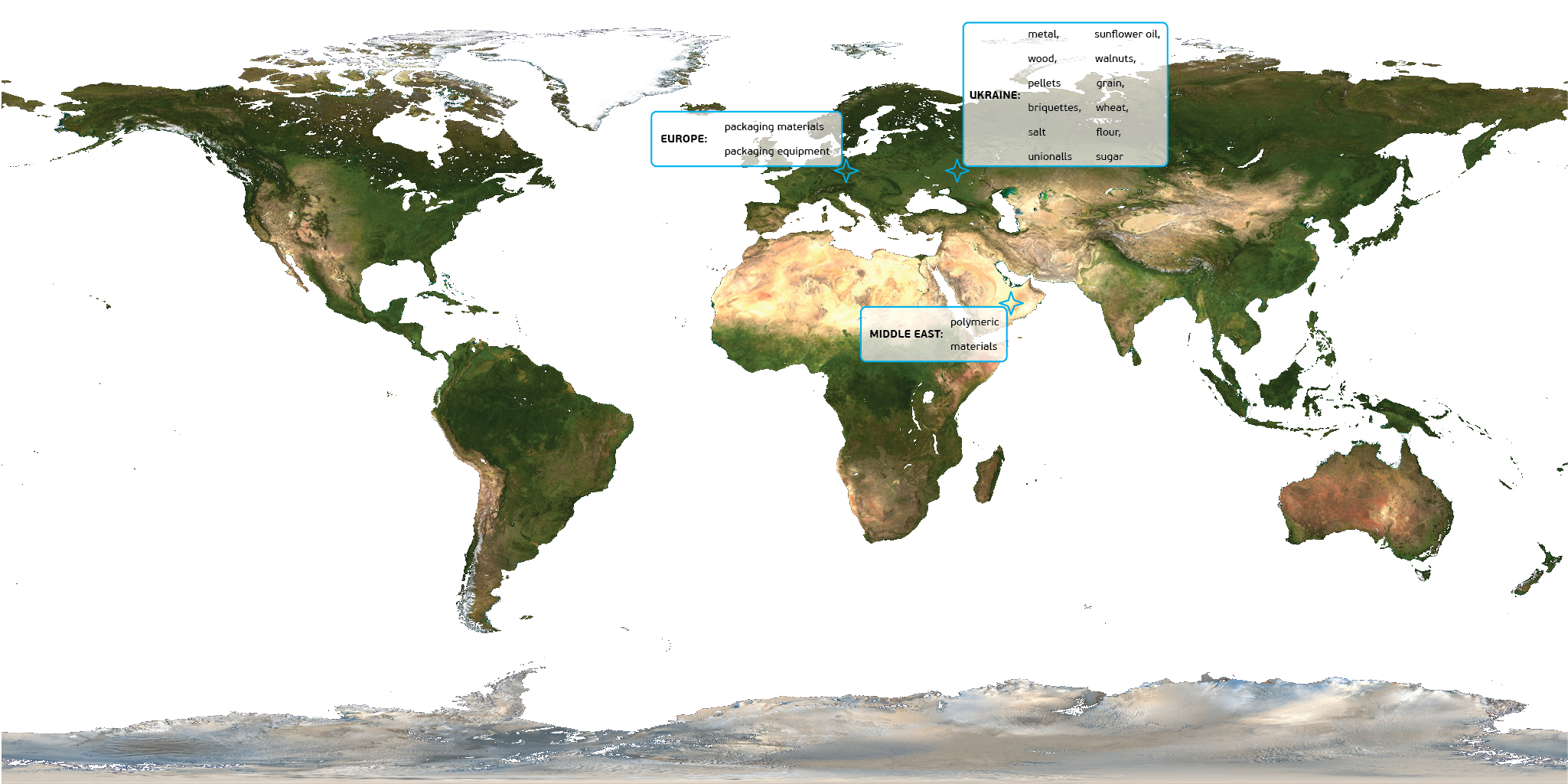Click the word "salt" in list
The height and width of the screenshot is (784, 1568).
click(x=1036, y=132)
